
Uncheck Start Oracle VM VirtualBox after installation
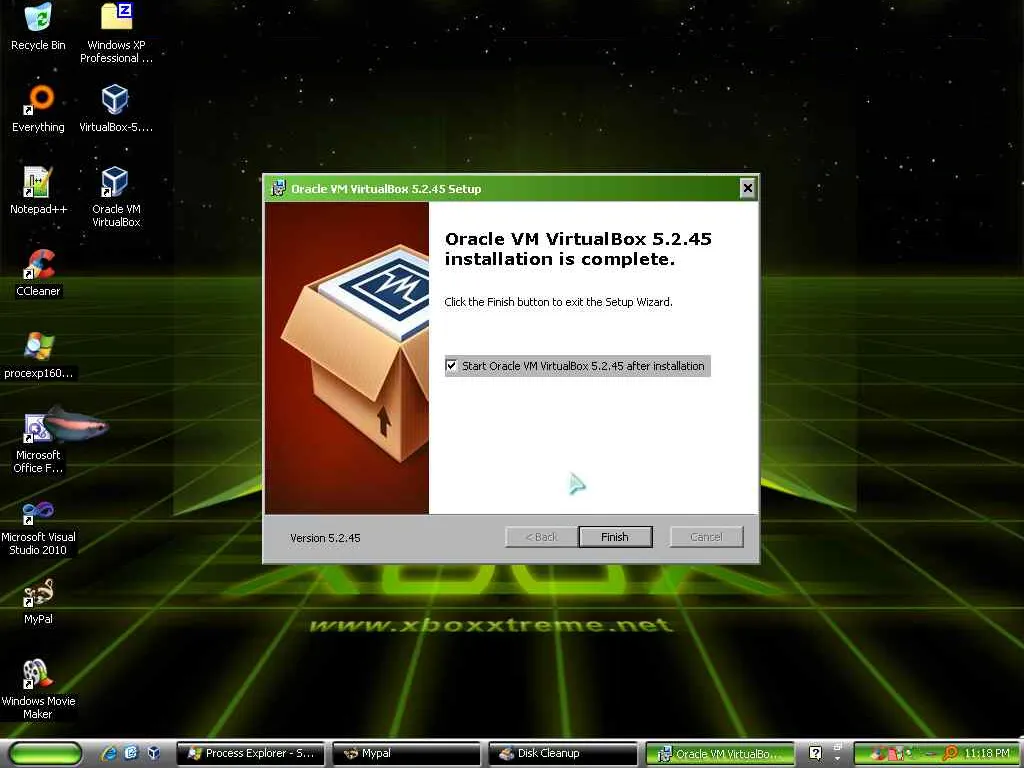point(451,366)
